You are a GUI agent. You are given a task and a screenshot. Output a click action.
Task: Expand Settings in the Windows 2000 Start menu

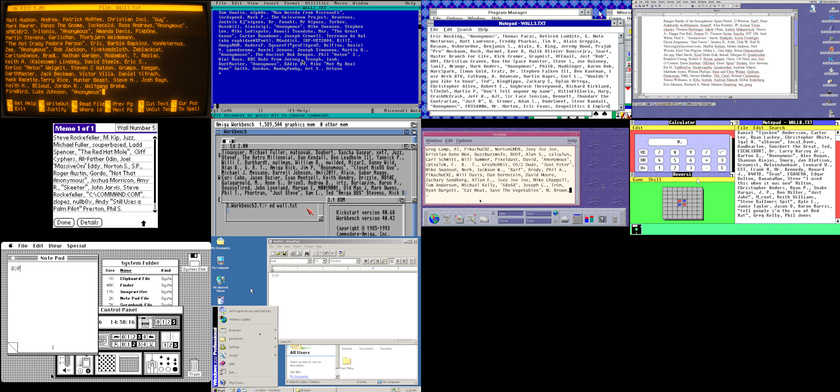tap(248, 347)
